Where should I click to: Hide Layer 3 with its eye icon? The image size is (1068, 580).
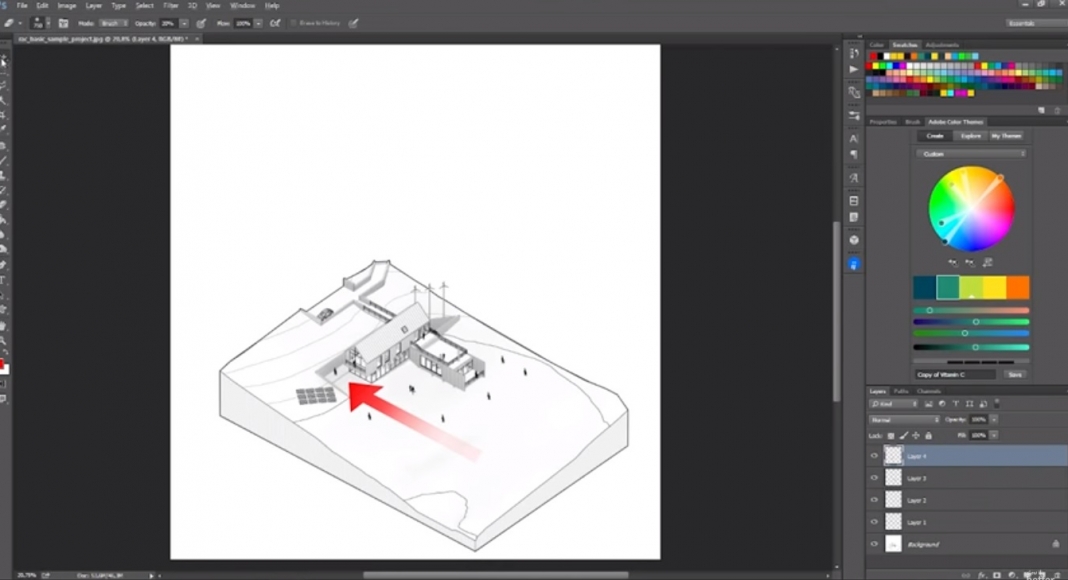click(875, 478)
